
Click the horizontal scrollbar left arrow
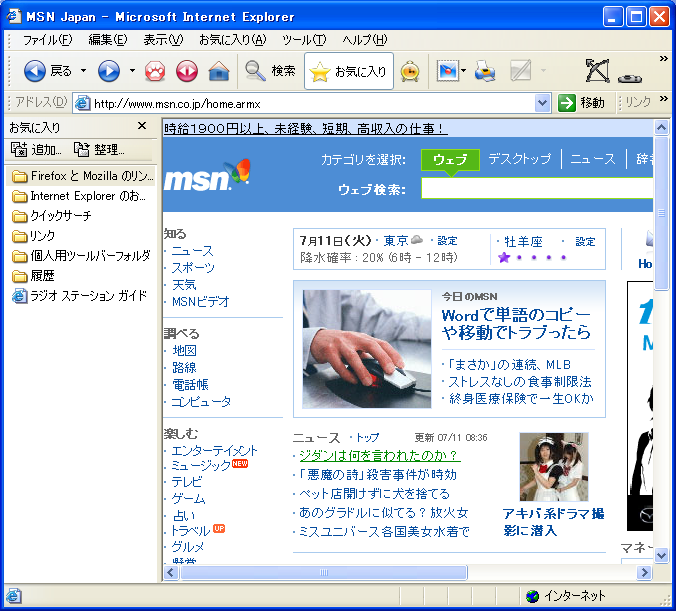tap(171, 573)
